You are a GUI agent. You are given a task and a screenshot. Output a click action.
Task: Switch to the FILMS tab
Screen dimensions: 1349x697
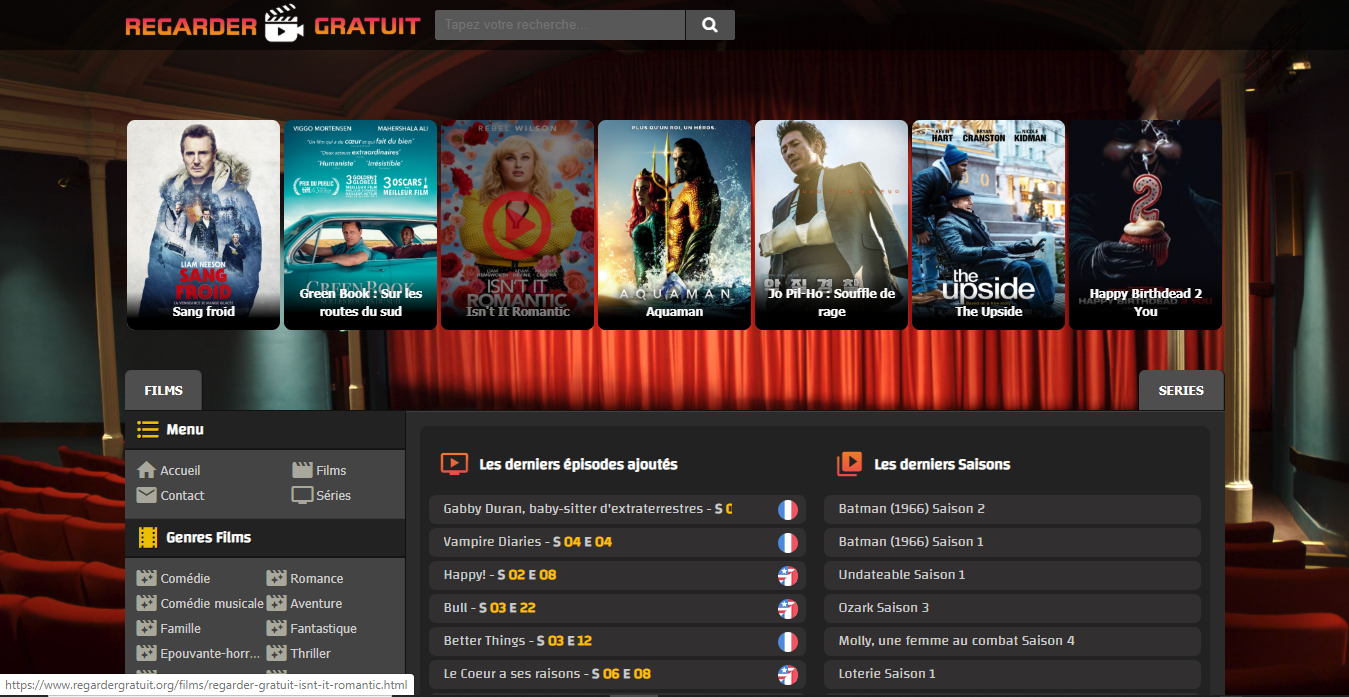pos(163,390)
